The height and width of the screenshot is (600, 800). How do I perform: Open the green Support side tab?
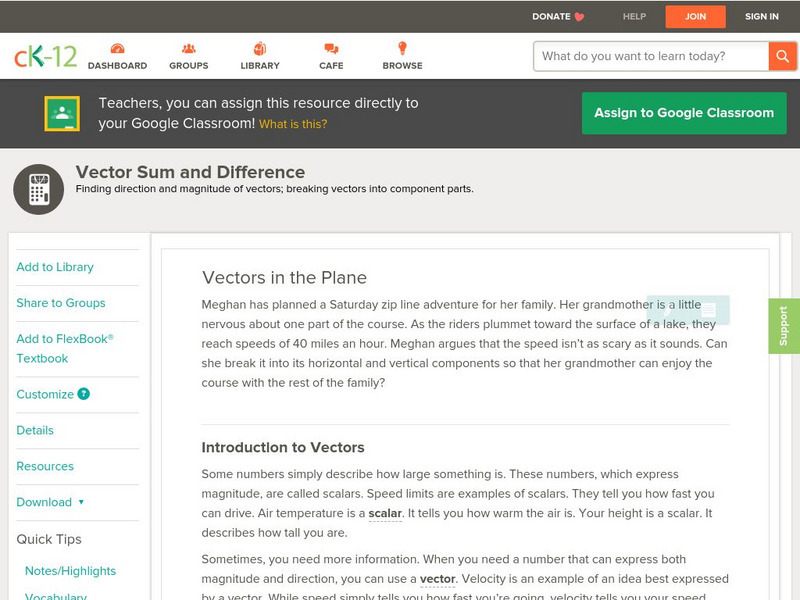click(784, 326)
